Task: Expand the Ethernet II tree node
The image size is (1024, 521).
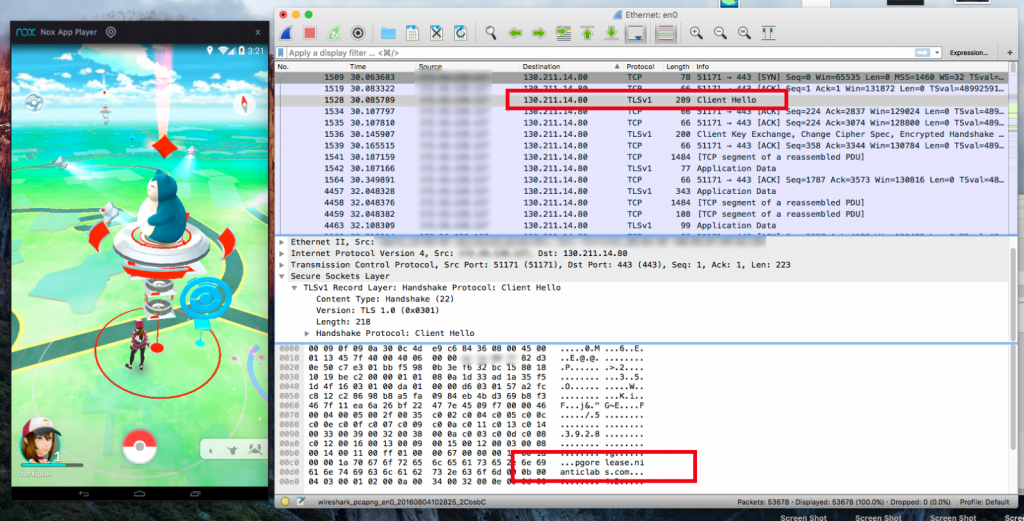Action: (281, 242)
